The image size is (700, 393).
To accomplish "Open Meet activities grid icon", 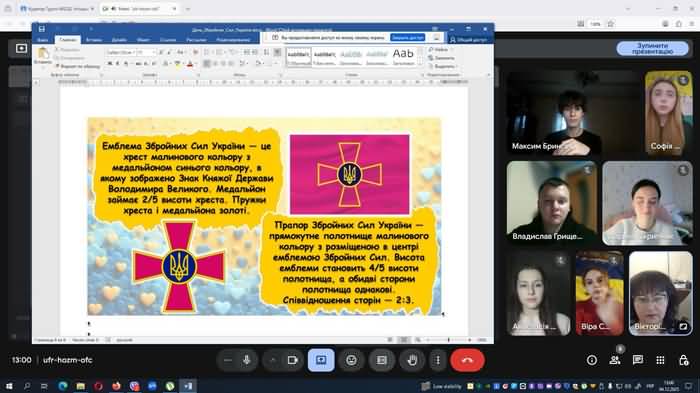I will click(660, 360).
